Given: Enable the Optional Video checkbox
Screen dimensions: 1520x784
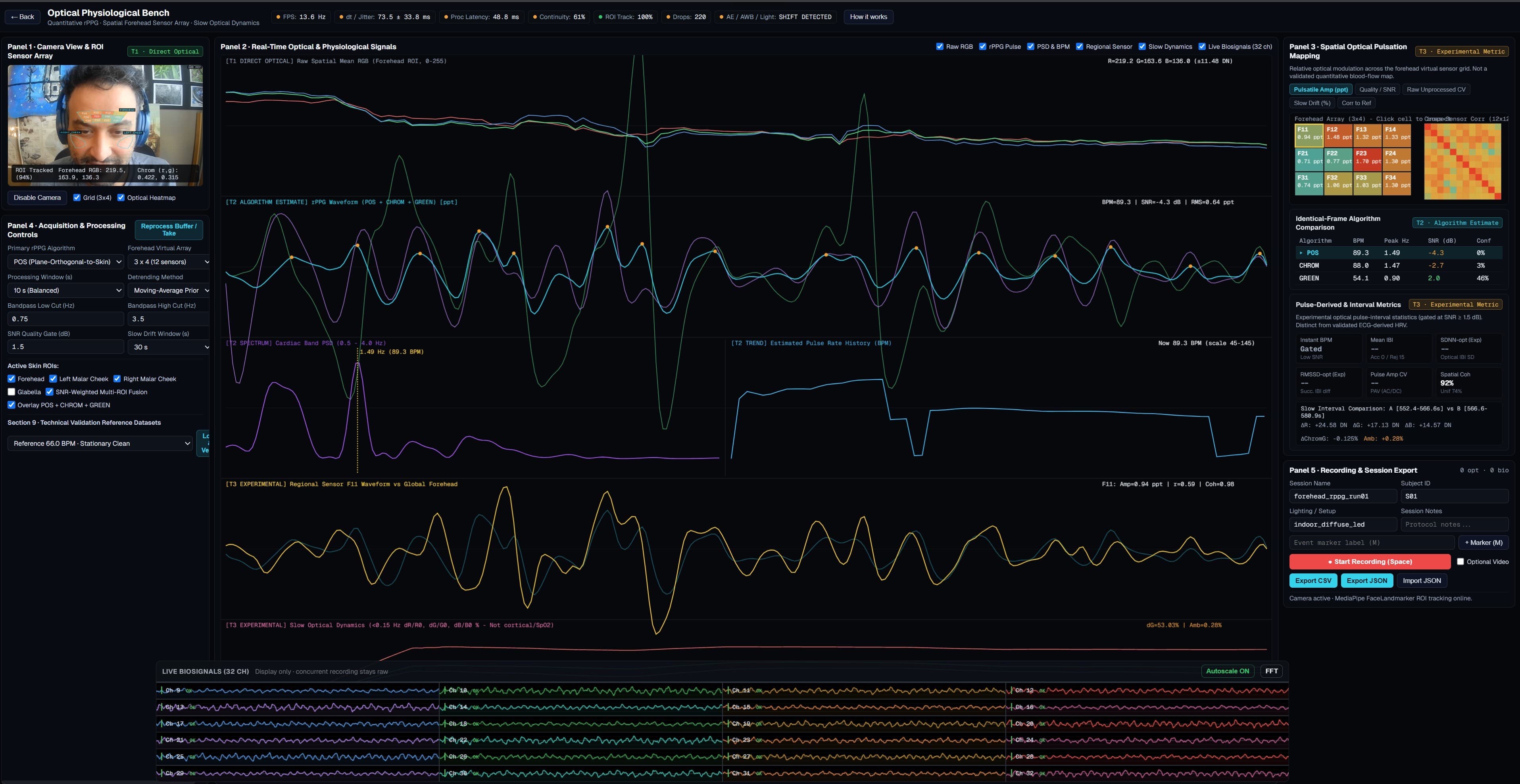Looking at the screenshot, I should coord(1460,562).
